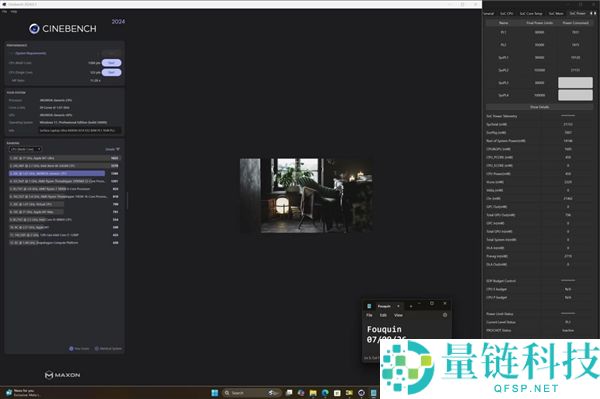Screen dimensions: 600x399
Task: Start the CPU Multi Core benchmark
Action: 111,63
